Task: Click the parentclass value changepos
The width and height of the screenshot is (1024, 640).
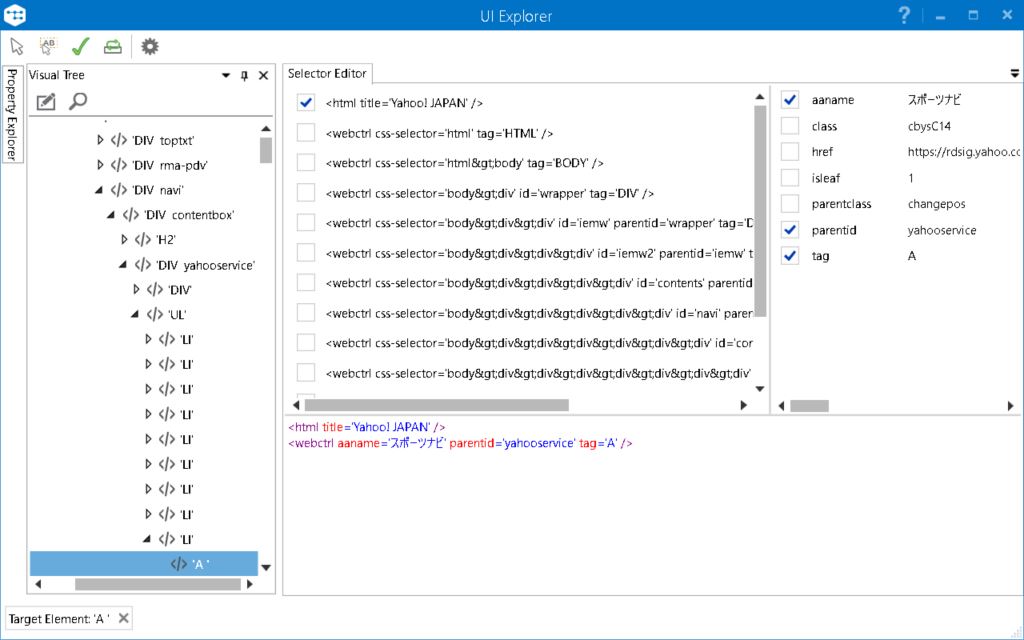Action: [x=936, y=204]
